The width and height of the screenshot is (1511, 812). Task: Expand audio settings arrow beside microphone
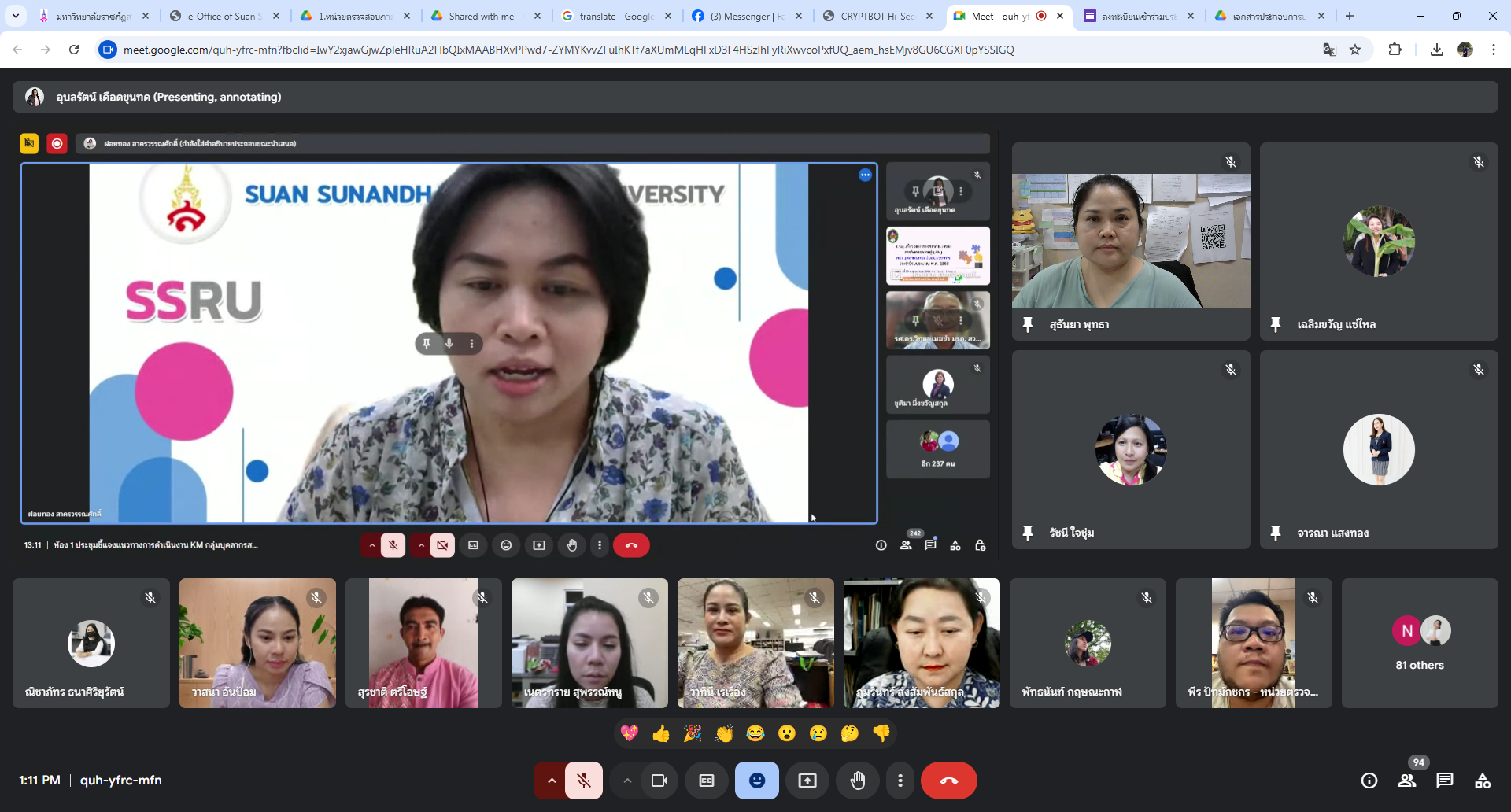tap(552, 781)
